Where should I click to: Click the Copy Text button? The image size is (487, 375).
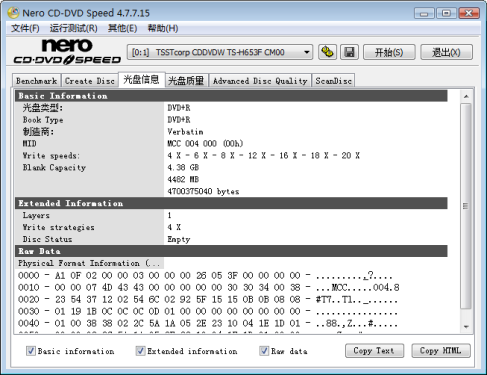click(374, 351)
